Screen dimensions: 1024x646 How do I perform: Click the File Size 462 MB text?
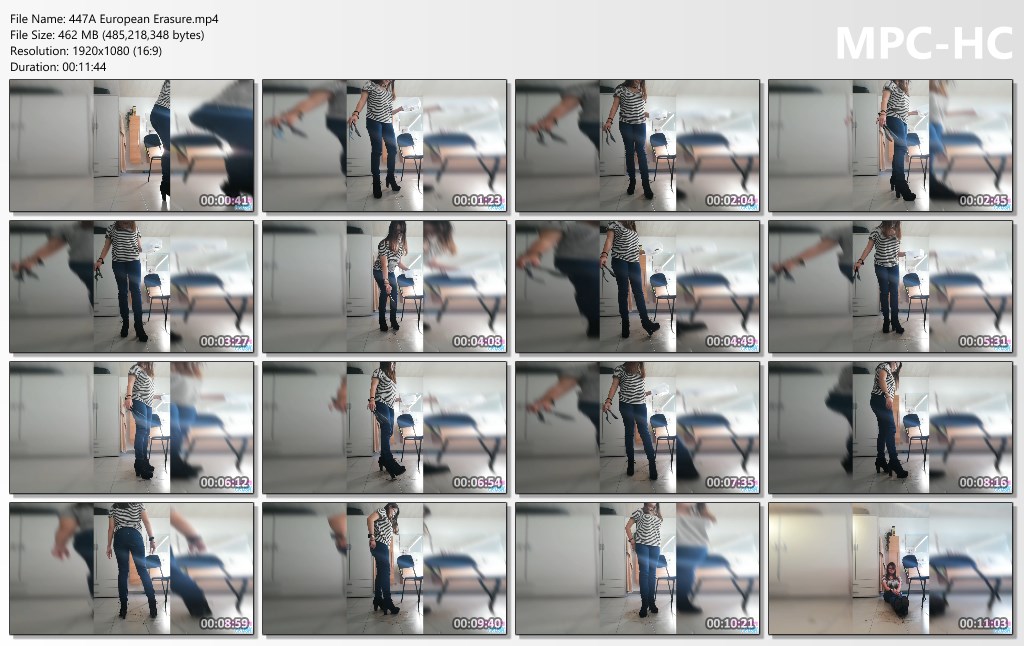(107, 35)
